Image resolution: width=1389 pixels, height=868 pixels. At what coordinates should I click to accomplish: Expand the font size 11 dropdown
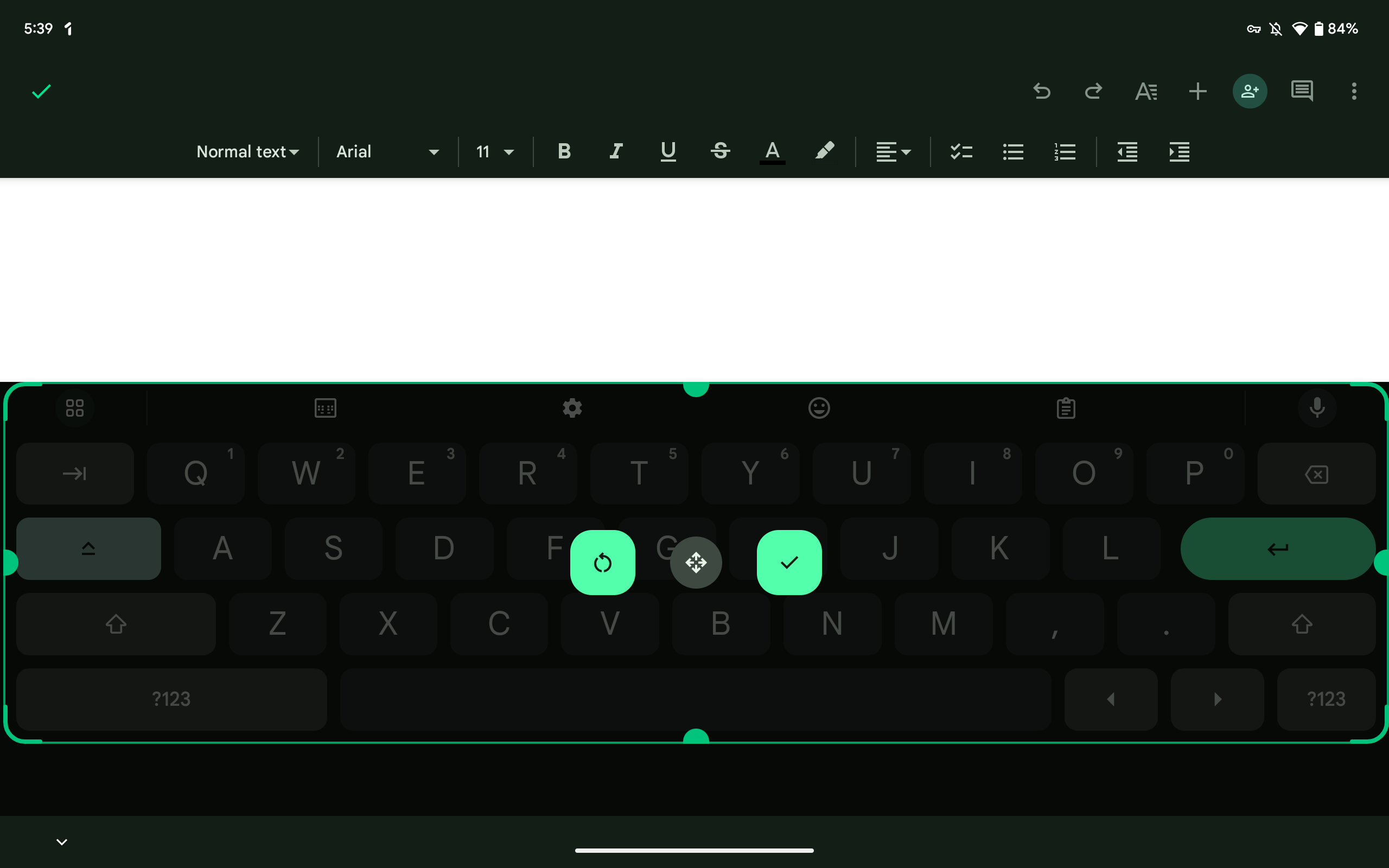493,151
